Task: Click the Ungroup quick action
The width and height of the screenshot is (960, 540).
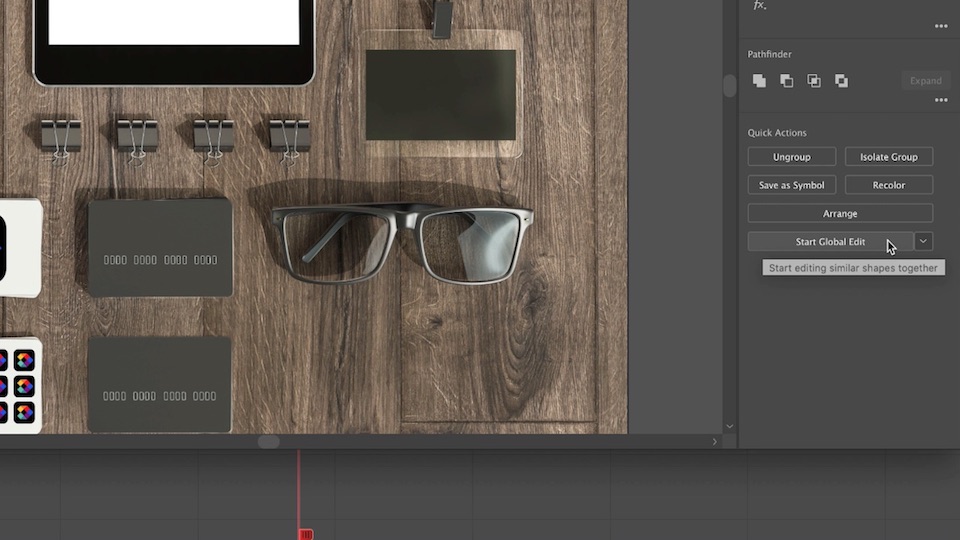Action: tap(792, 157)
